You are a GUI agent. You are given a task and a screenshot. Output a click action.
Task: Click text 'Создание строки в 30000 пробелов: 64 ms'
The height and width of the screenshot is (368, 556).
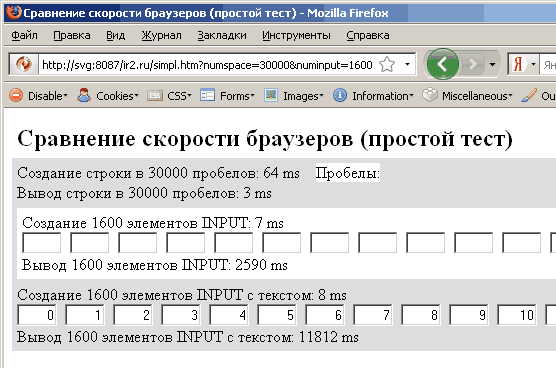pos(159,173)
